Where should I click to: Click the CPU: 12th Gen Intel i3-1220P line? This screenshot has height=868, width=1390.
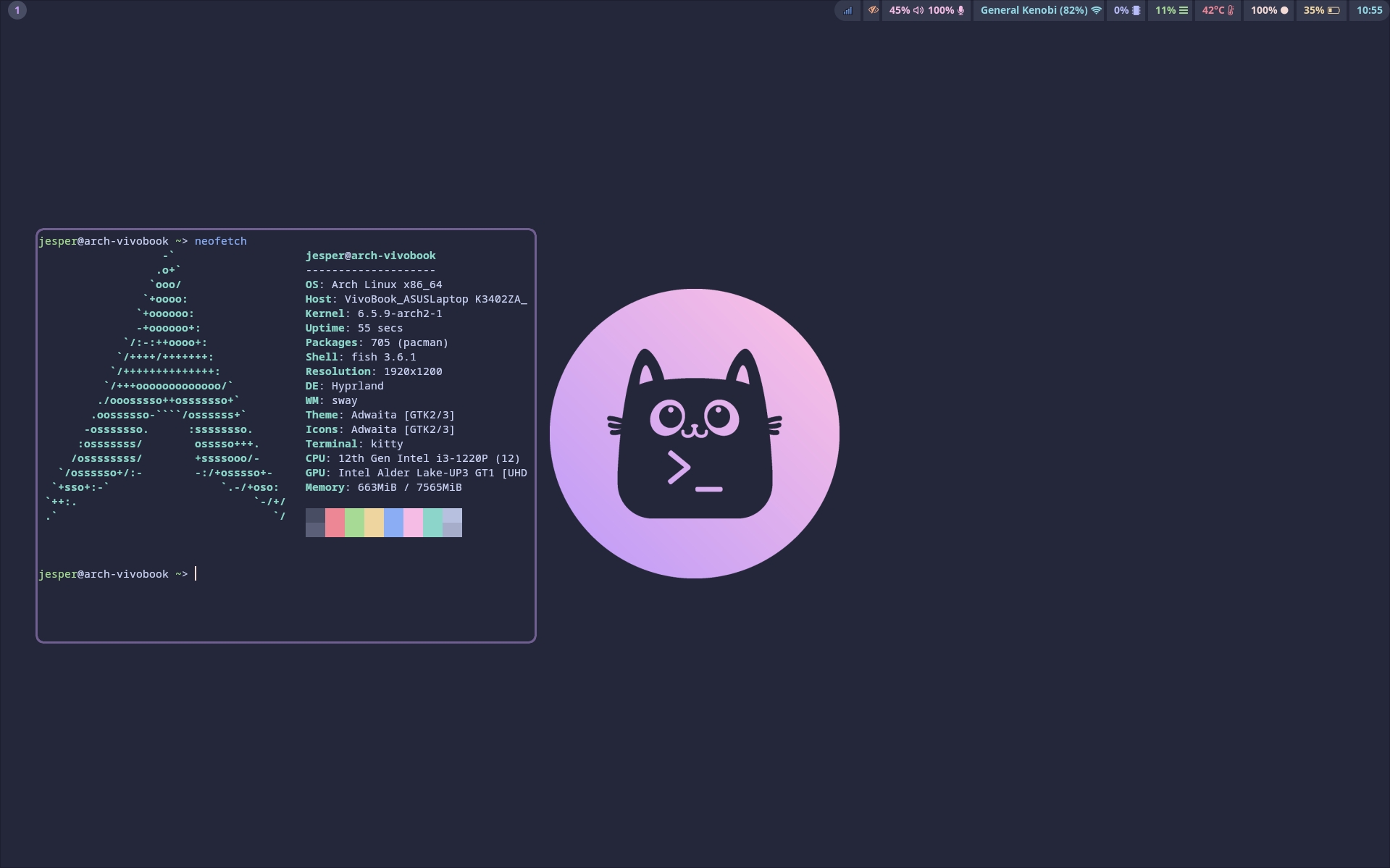coord(413,458)
